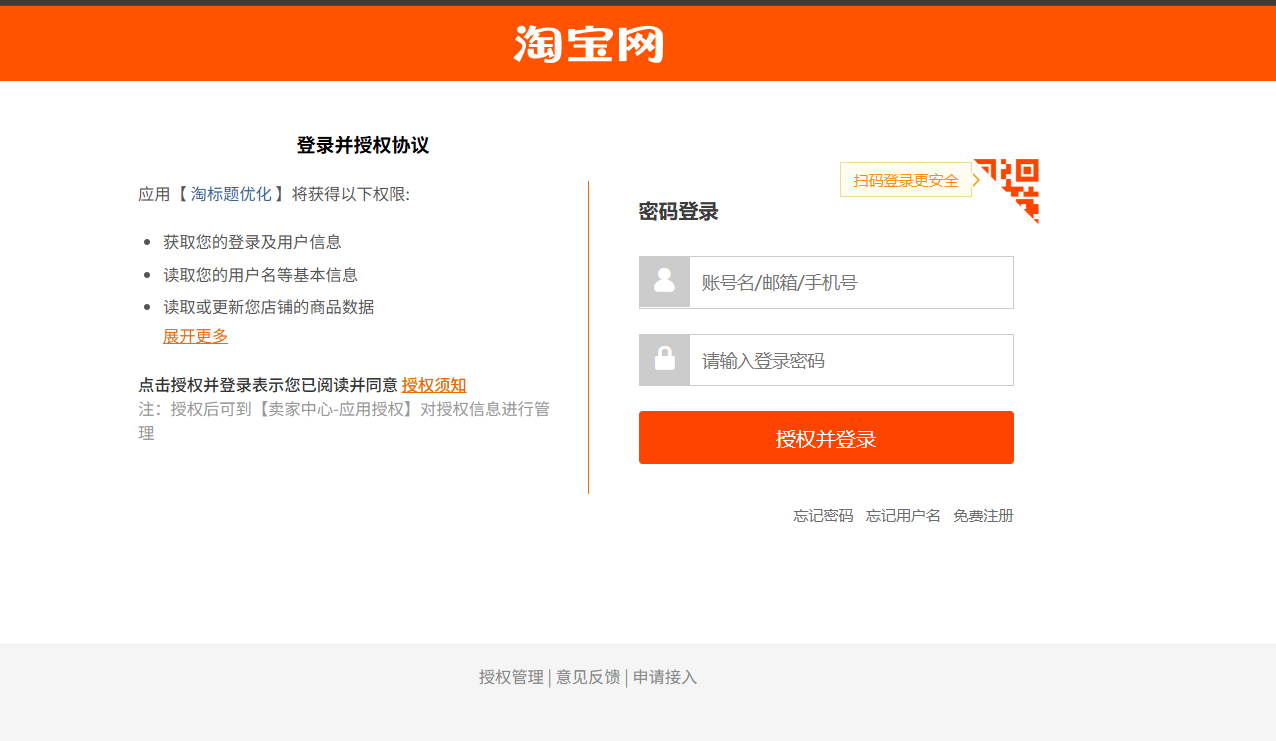This screenshot has width=1276, height=741.
Task: Click the 登录并授权协议 title
Action: pyautogui.click(x=363, y=145)
